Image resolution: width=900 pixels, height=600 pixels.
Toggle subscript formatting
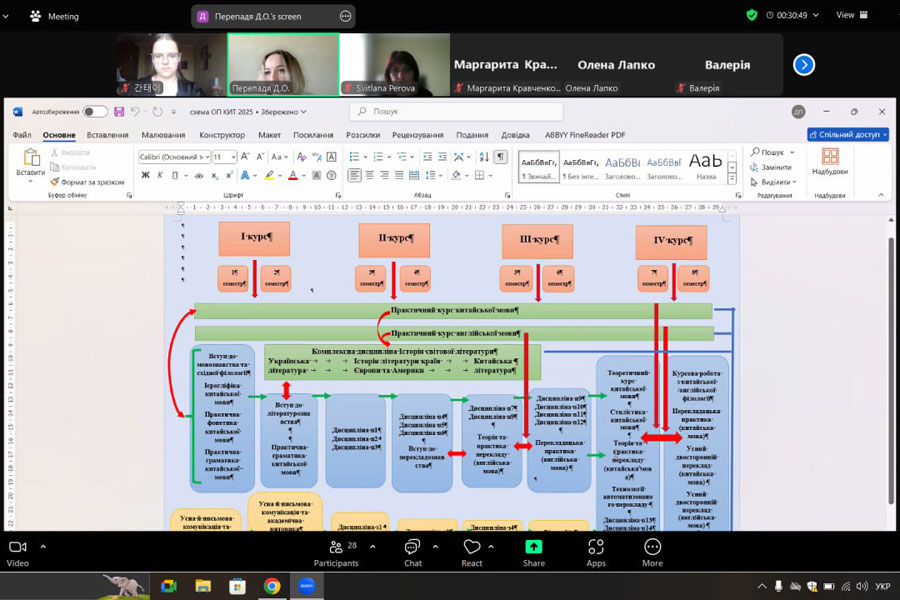point(214,175)
